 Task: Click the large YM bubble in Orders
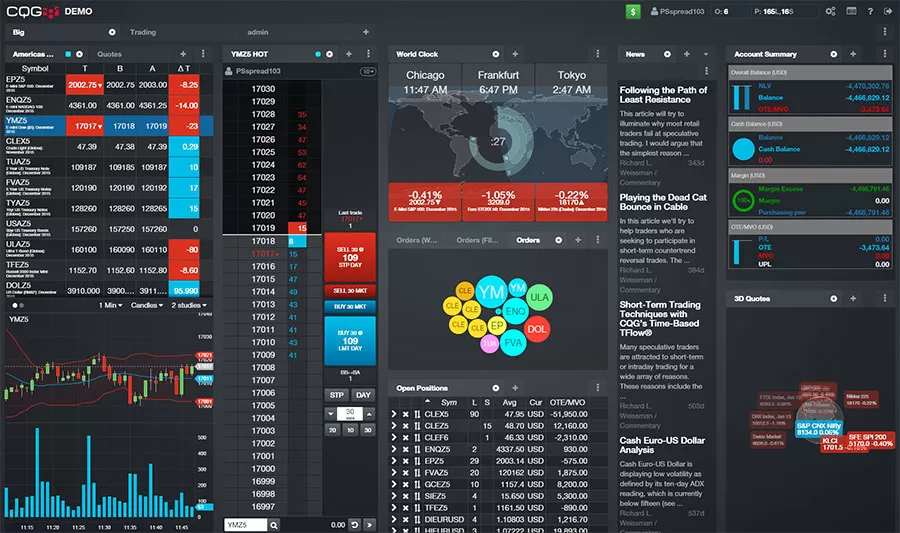click(x=490, y=293)
